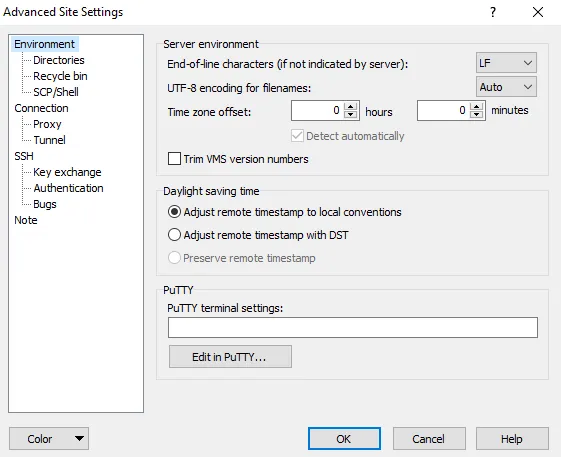Click into the PuTTY terminal settings field
This screenshot has height=457, width=561.
[353, 327]
